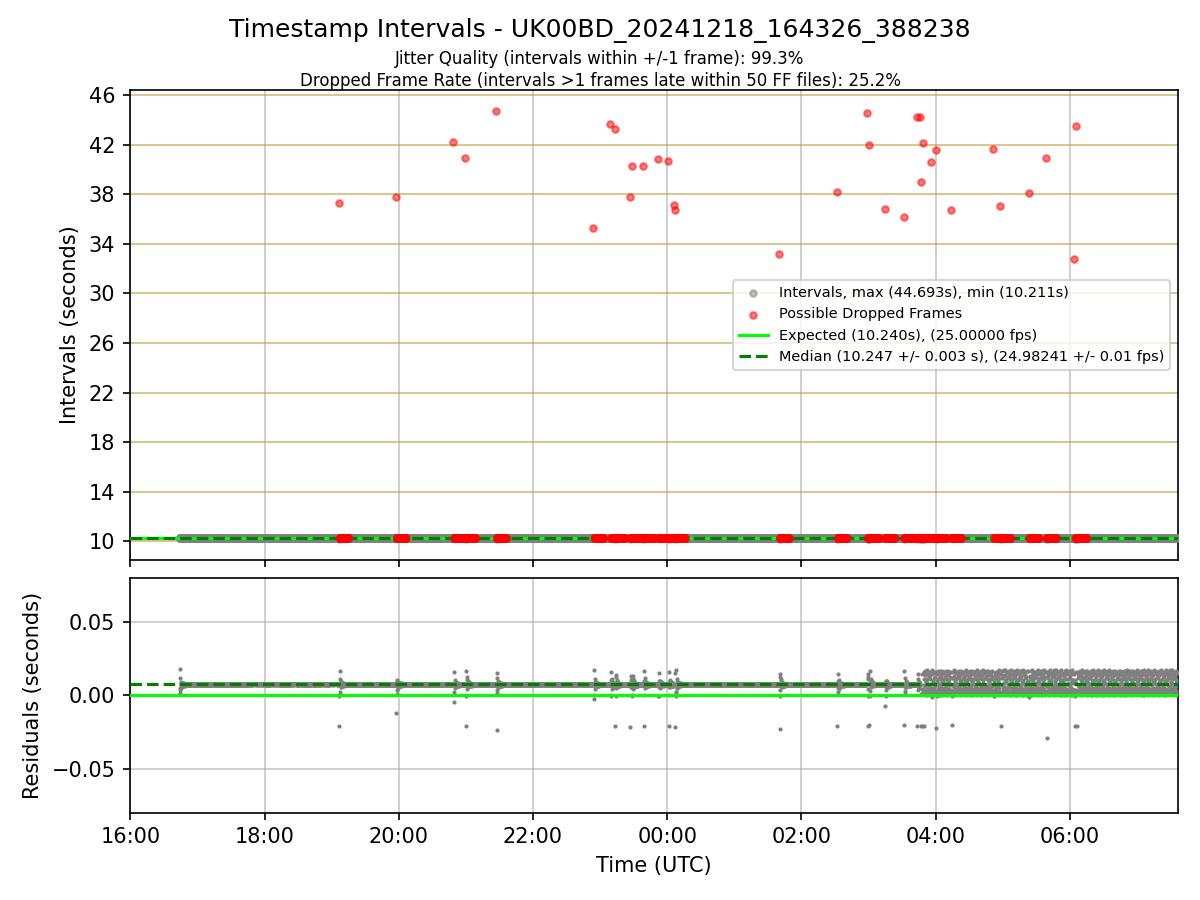
Task: Click the red dropped-frame point near 01:40 at 33 seconds
Action: [779, 254]
